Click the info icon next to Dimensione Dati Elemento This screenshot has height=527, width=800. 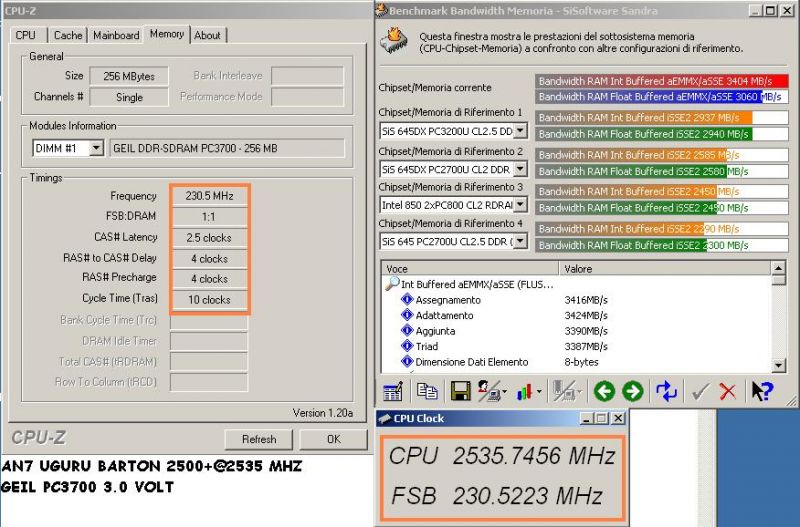pos(407,362)
